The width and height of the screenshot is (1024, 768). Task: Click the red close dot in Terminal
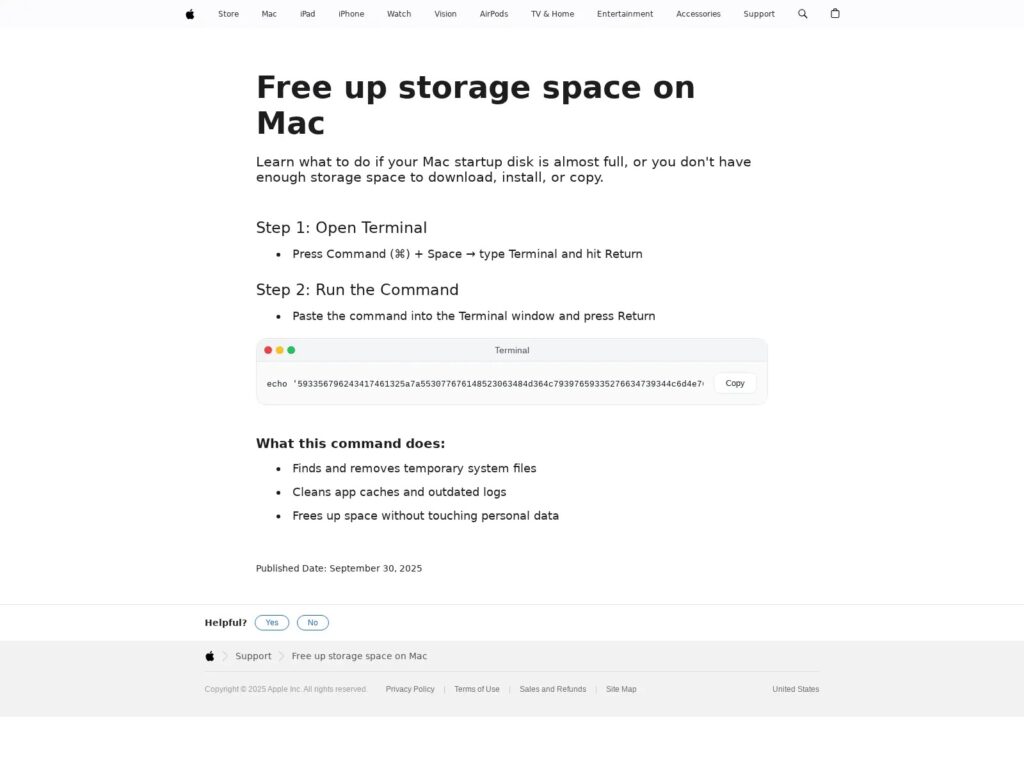(268, 350)
